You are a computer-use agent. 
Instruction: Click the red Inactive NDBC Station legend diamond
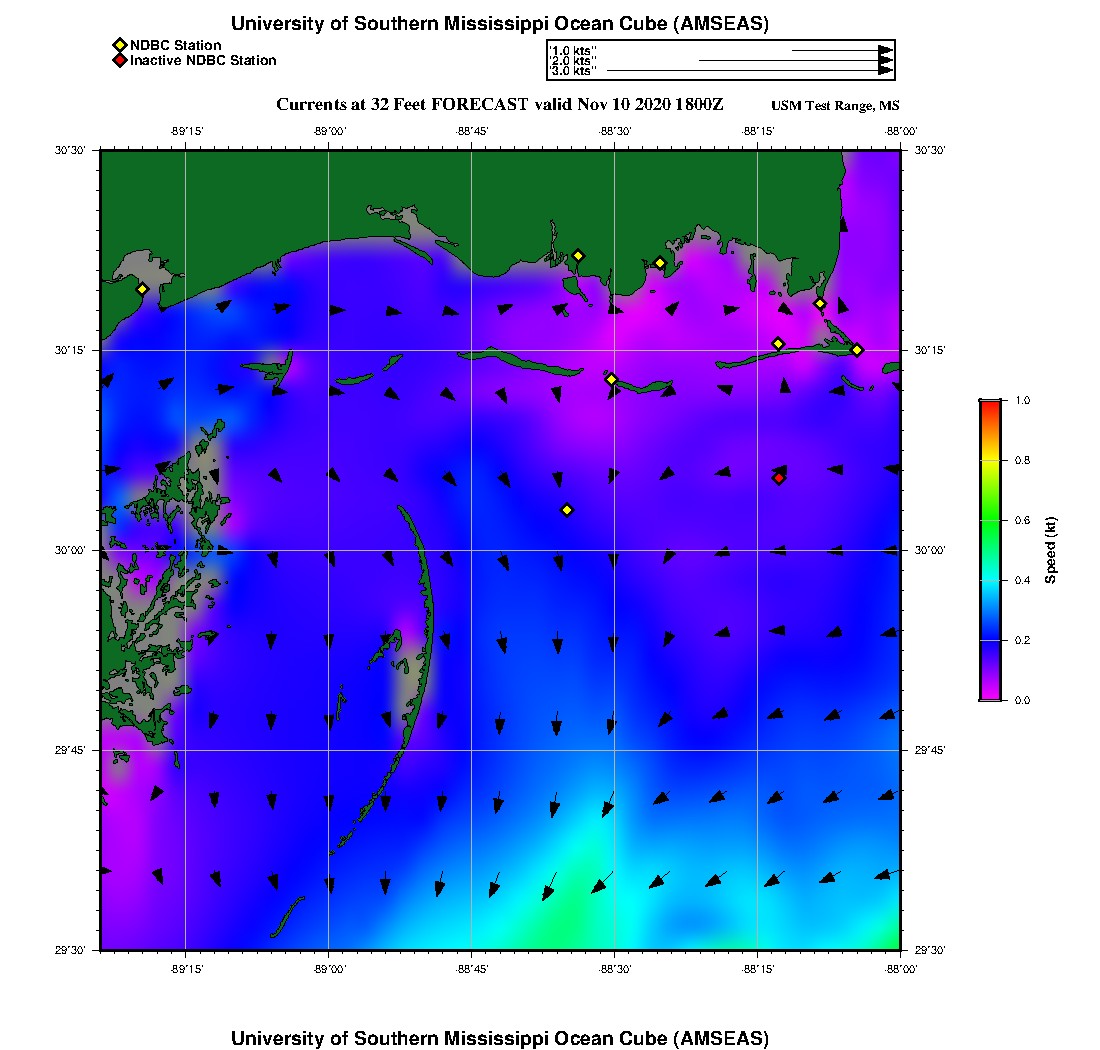click(119, 61)
